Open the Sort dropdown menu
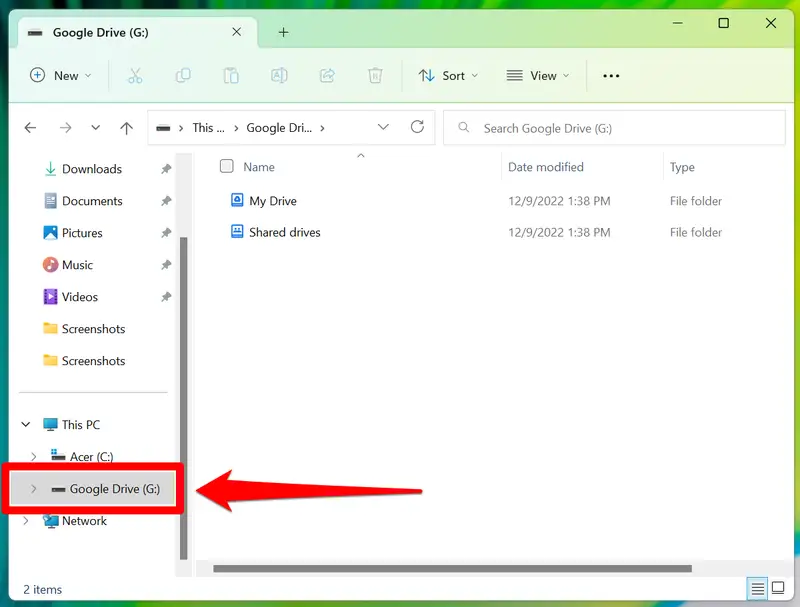800x607 pixels. (x=448, y=76)
